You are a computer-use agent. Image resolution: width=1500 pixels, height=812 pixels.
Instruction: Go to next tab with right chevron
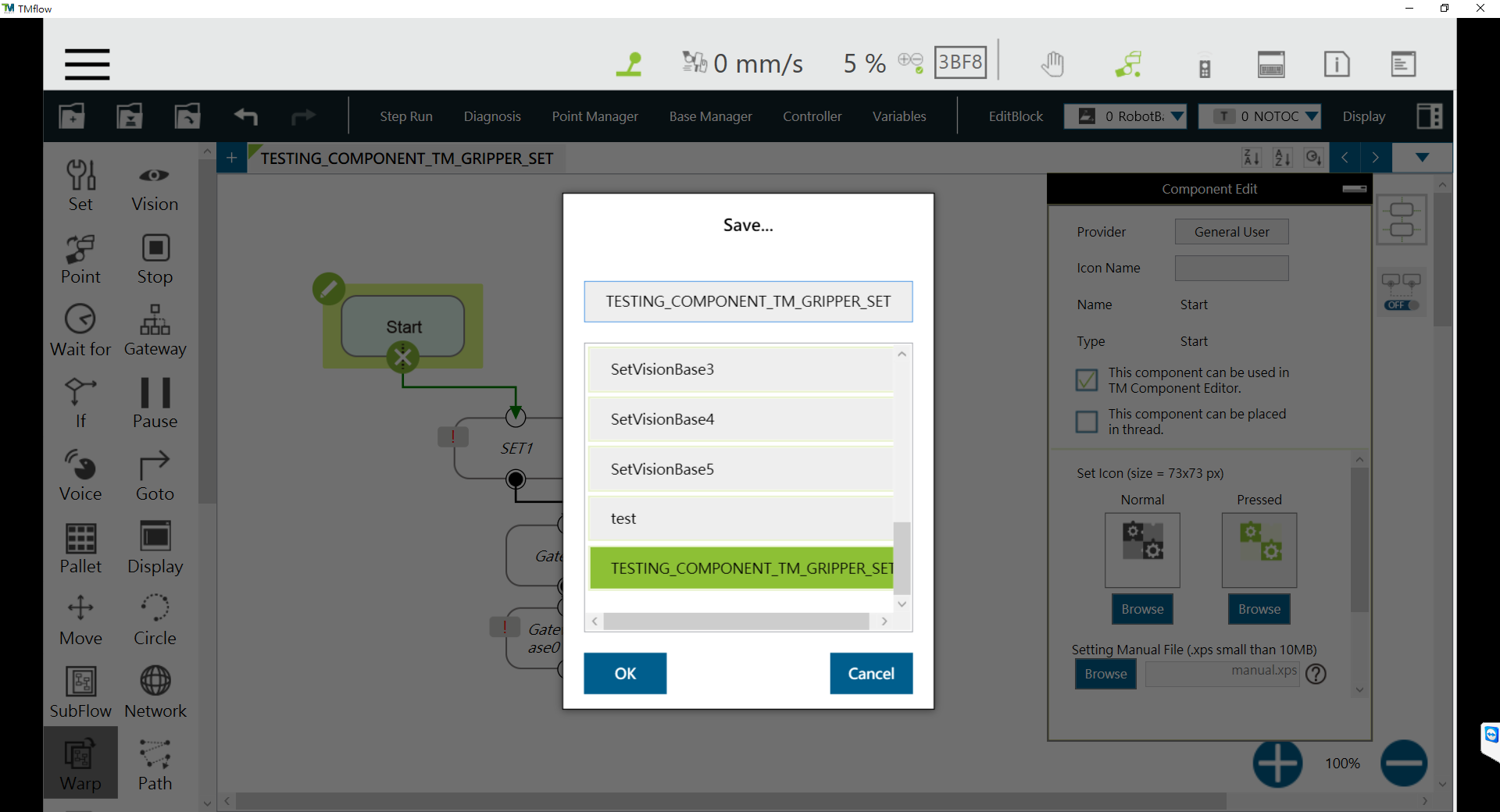(x=1376, y=158)
